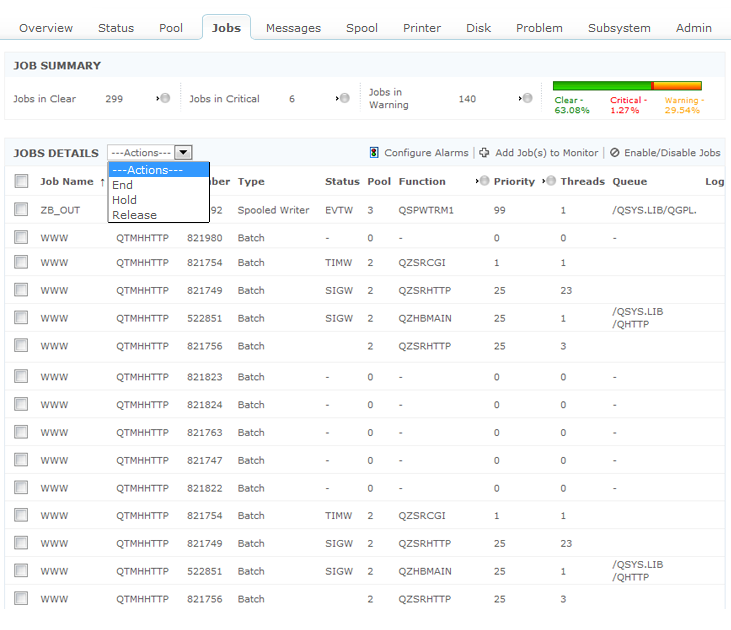Click the alarm icon beside Jobs in Critical

pos(344,99)
